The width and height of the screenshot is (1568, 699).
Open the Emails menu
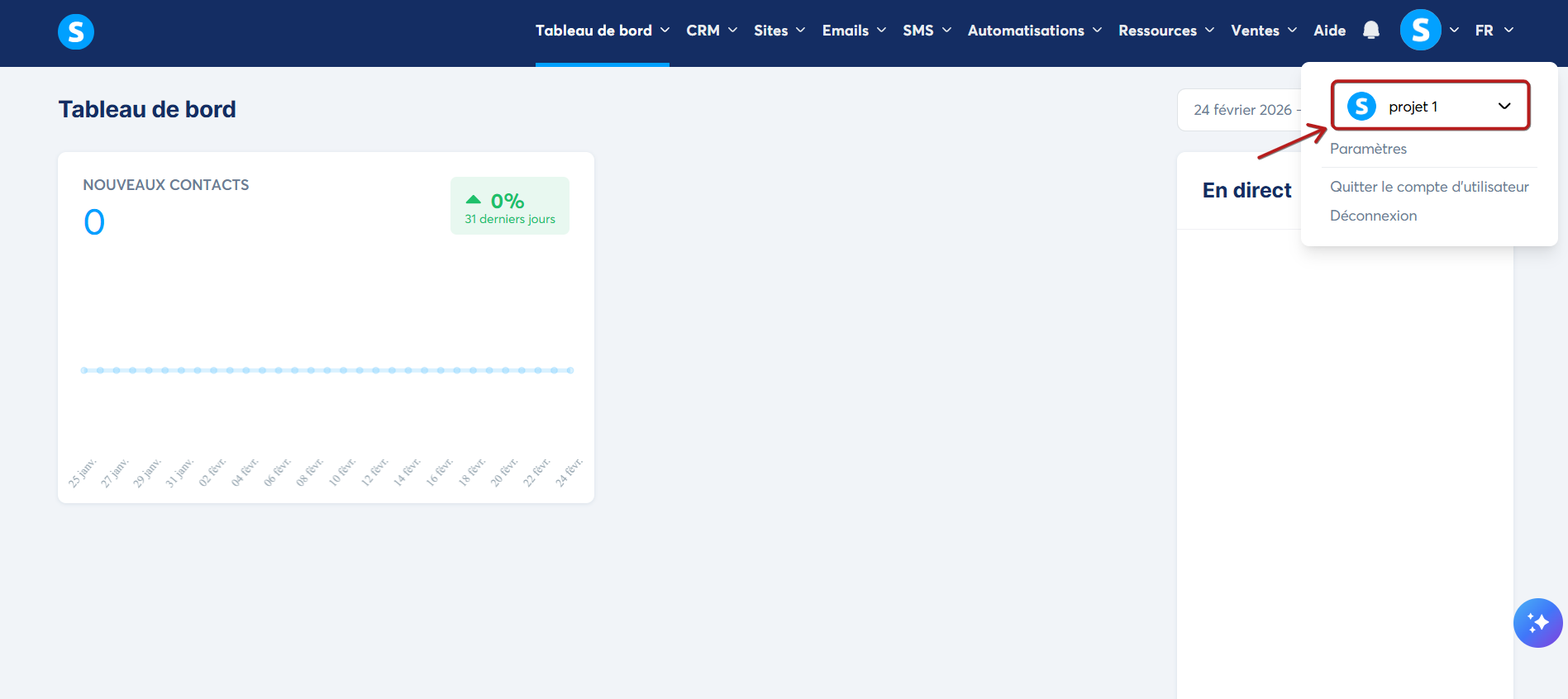point(855,31)
